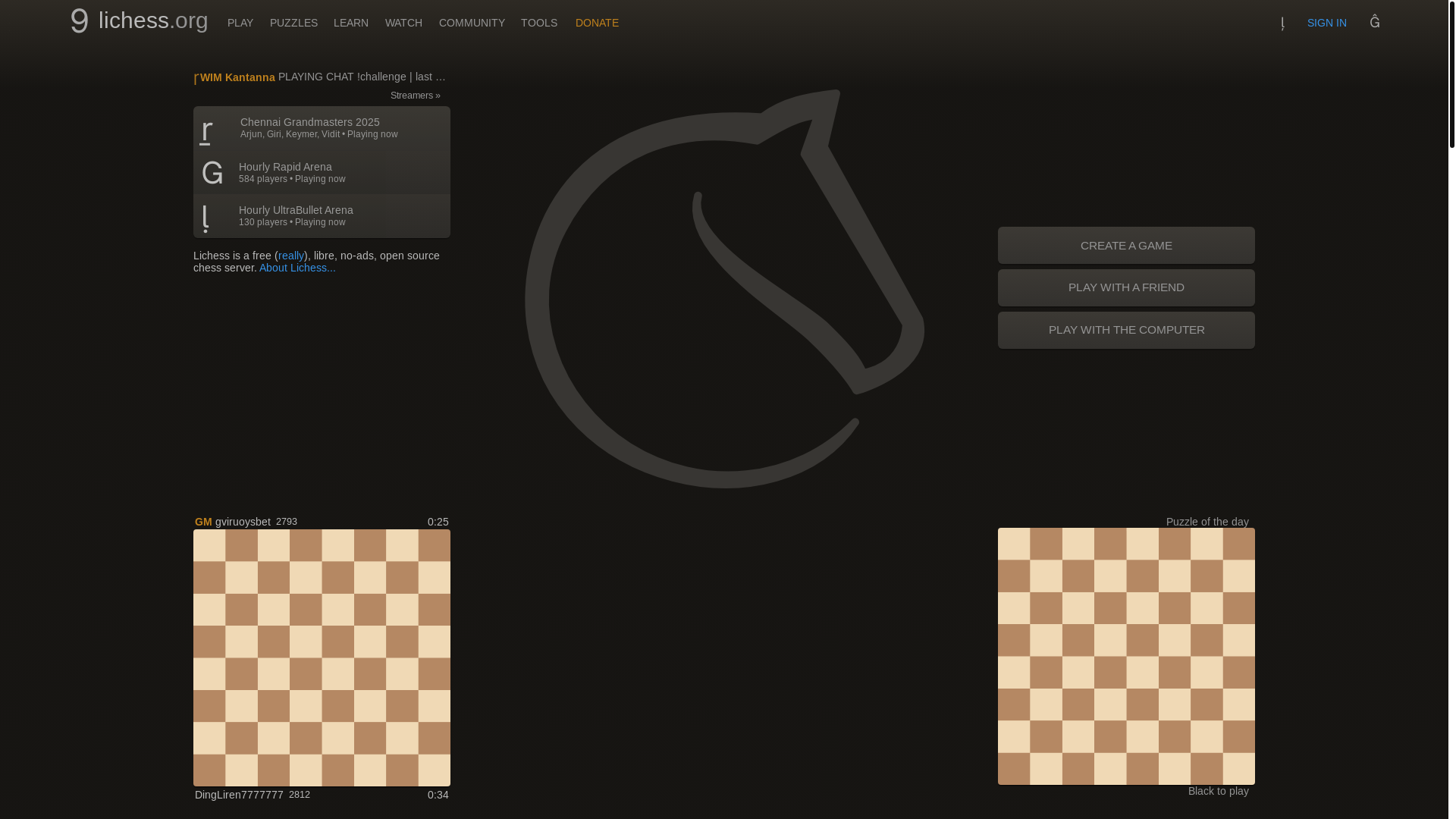Click the lichess.org knight logo icon
This screenshot has width=1456, height=819.
click(80, 21)
